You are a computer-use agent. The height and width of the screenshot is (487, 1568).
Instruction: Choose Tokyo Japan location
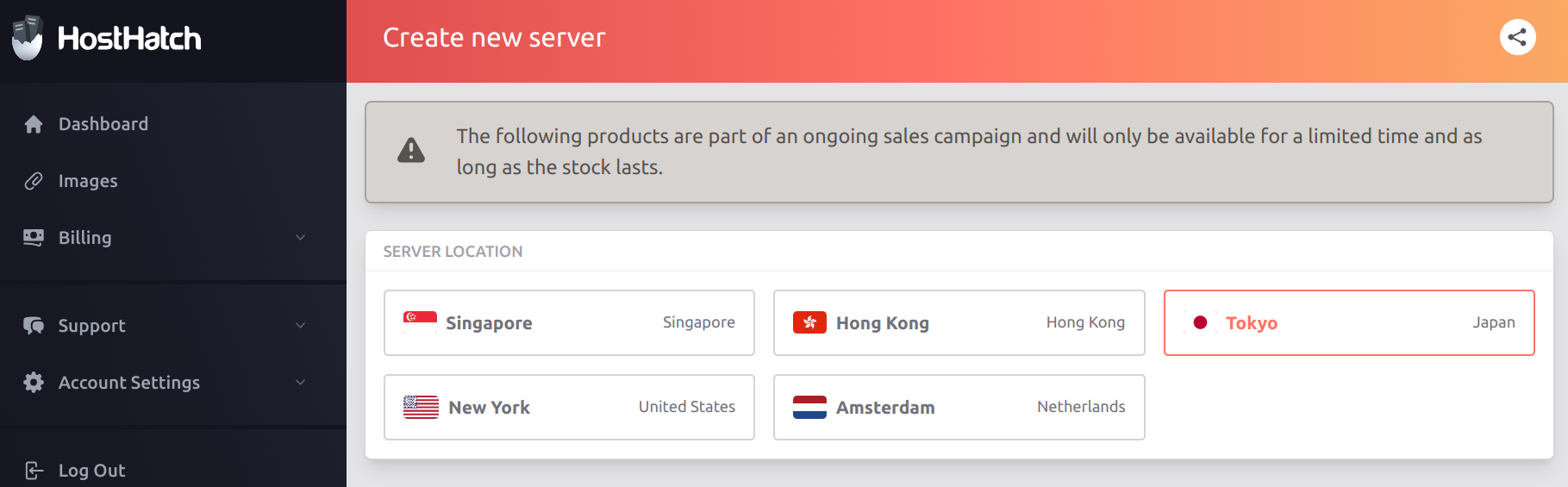(1349, 322)
